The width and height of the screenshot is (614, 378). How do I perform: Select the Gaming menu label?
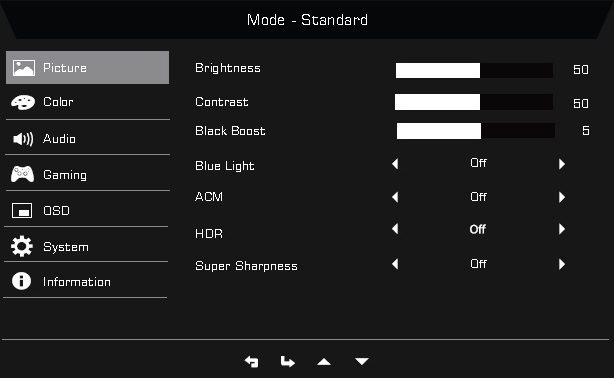[x=65, y=175]
